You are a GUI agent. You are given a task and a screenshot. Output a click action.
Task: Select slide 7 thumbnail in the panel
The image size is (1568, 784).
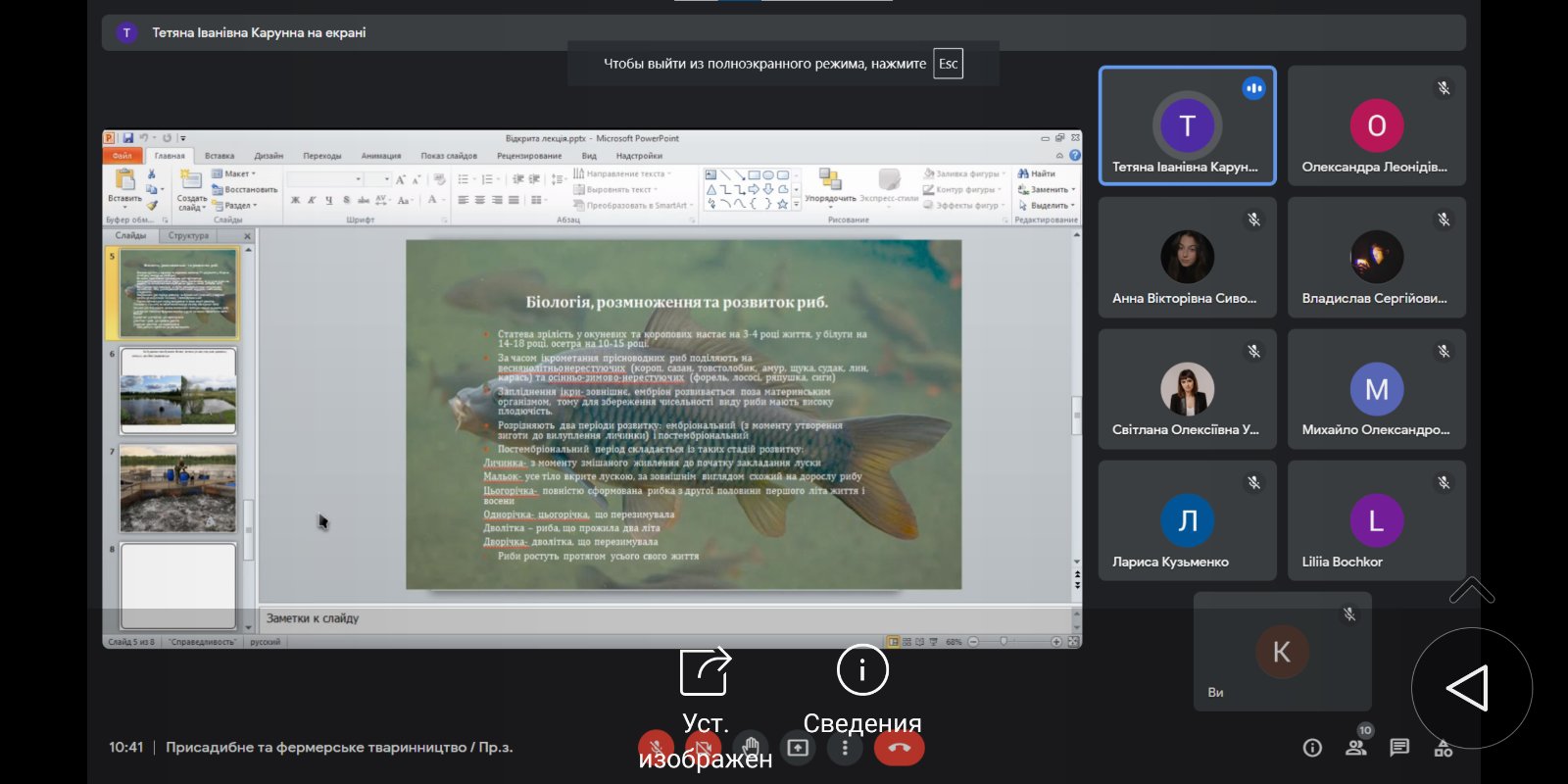pos(178,488)
